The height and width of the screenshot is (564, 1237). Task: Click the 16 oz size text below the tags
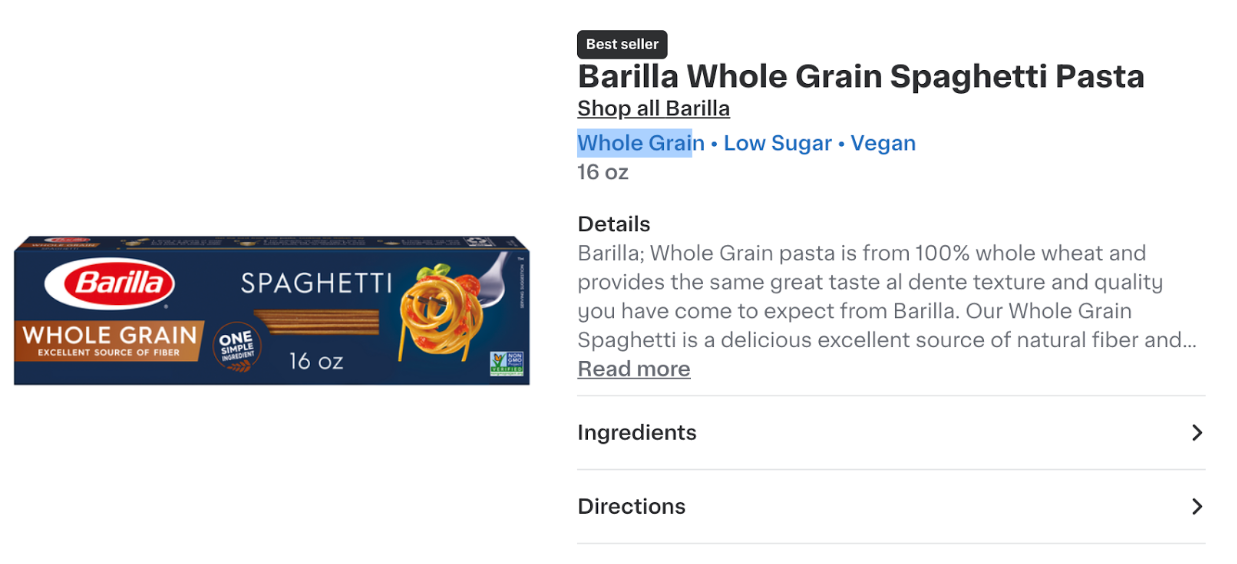tap(602, 172)
